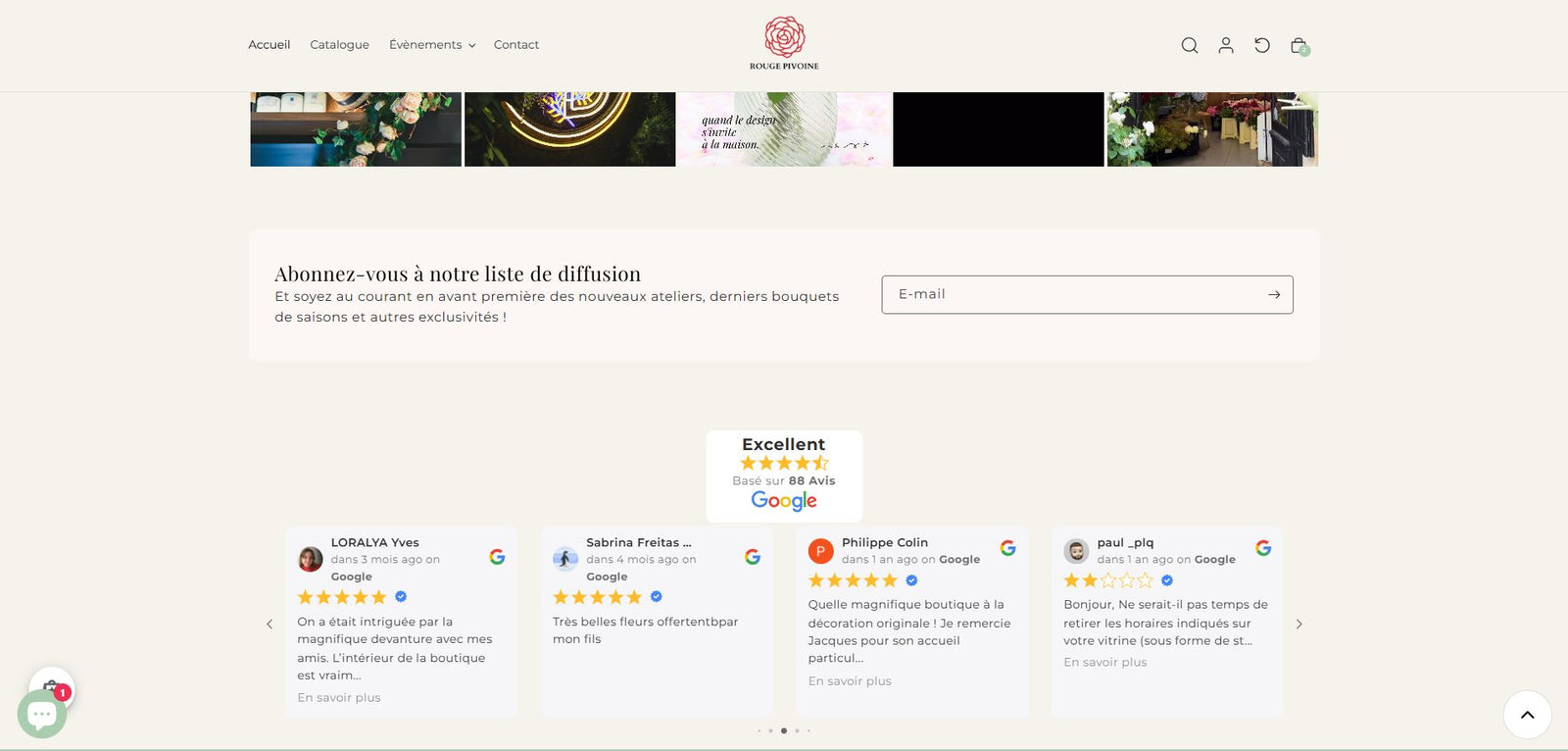
Task: Click verified badge on LORALYA Yves review
Action: 401,596
